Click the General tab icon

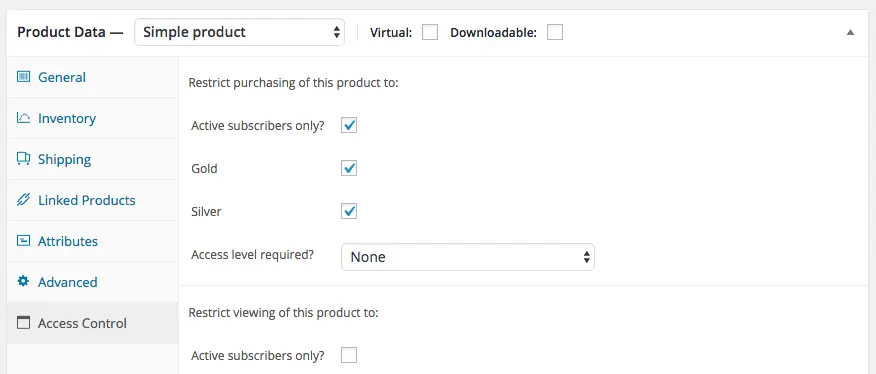(x=23, y=77)
